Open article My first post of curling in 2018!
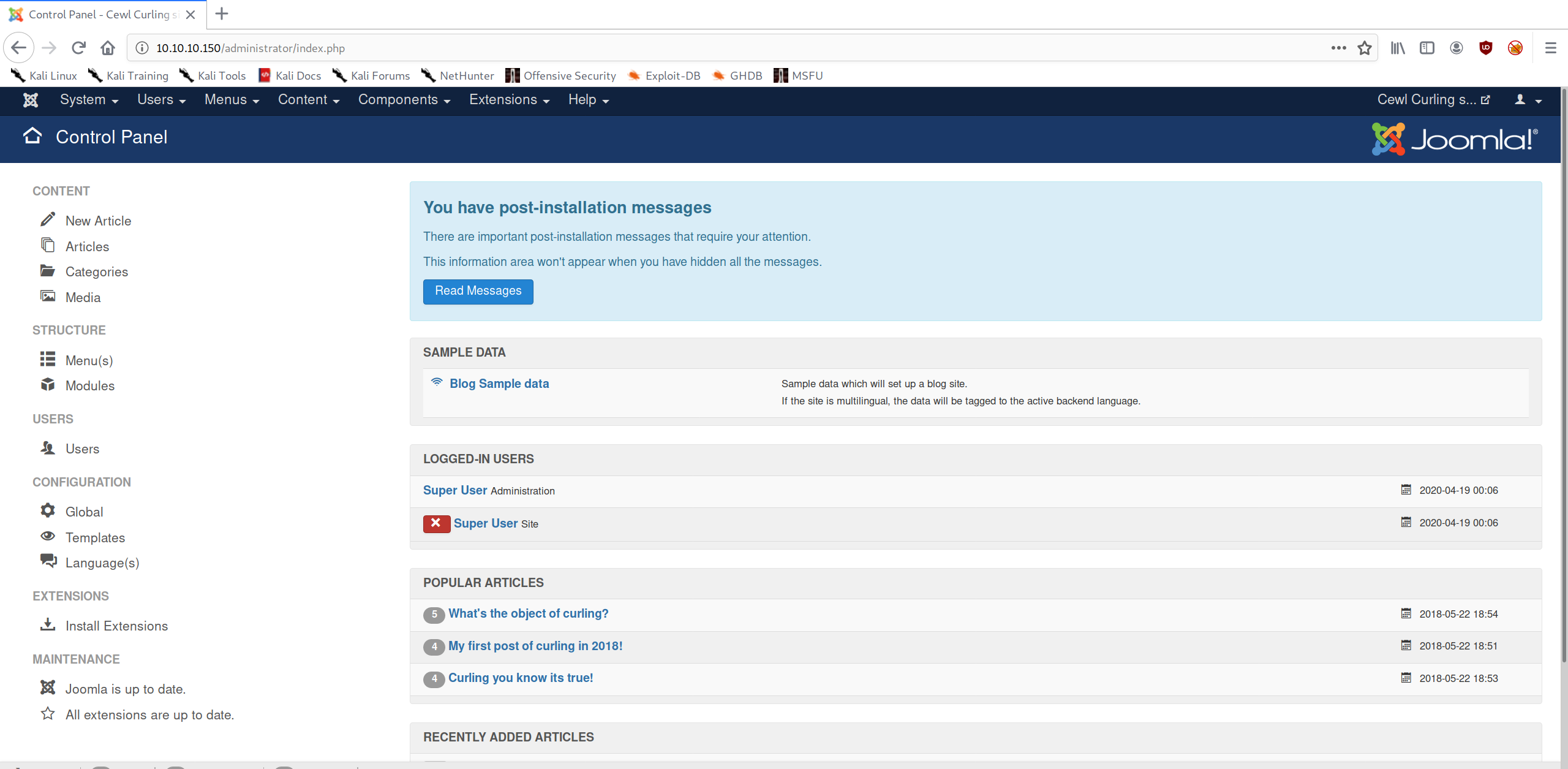 click(x=535, y=646)
